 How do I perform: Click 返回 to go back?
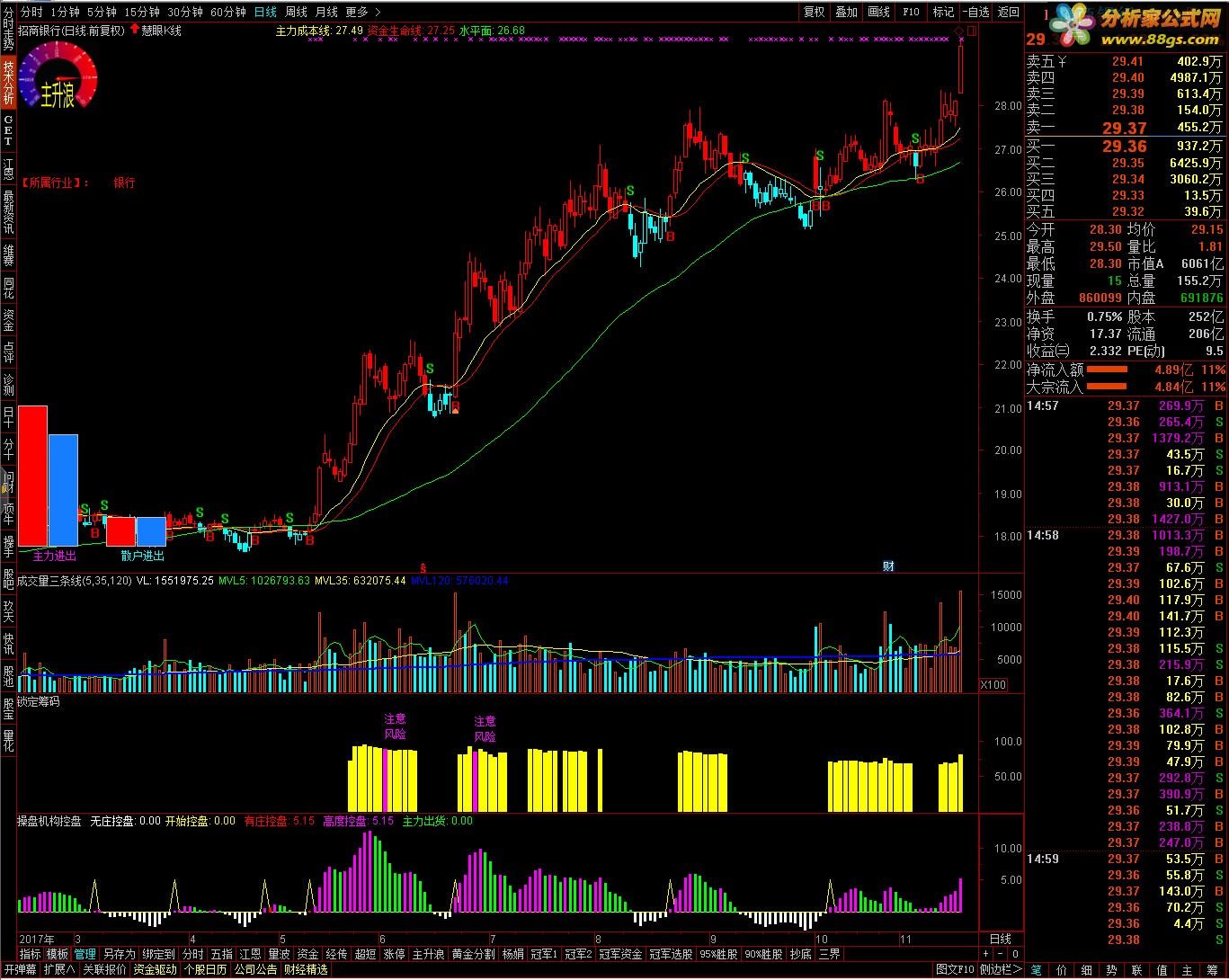point(1009,12)
